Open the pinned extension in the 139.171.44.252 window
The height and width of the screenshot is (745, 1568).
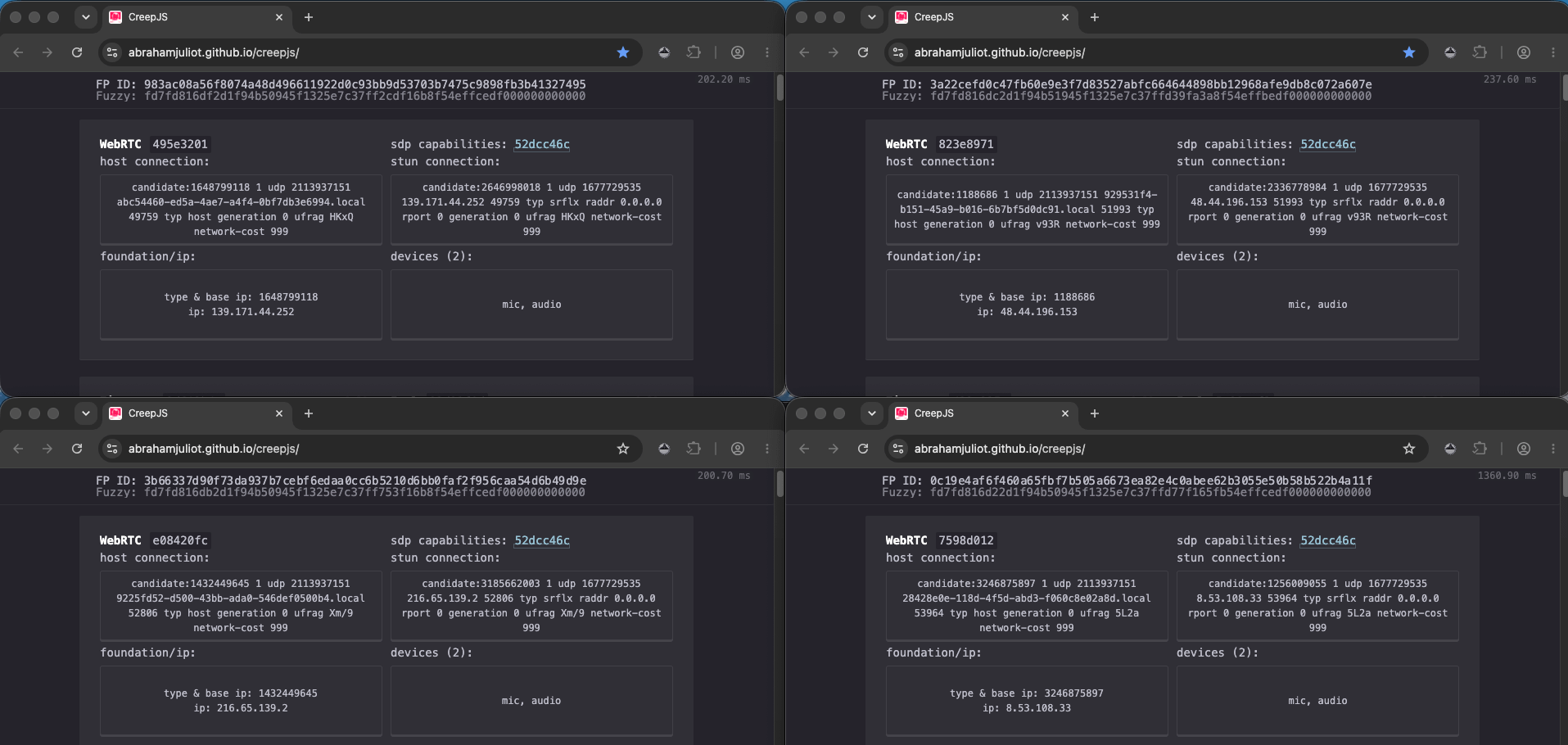(664, 52)
